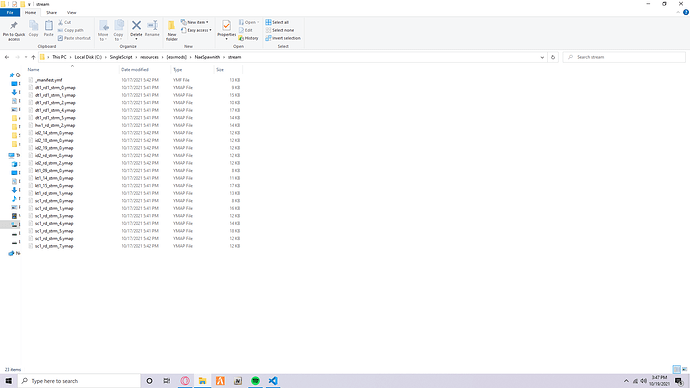Open the notification center icon
Image resolution: width=690 pixels, height=388 pixels.
coord(679,381)
